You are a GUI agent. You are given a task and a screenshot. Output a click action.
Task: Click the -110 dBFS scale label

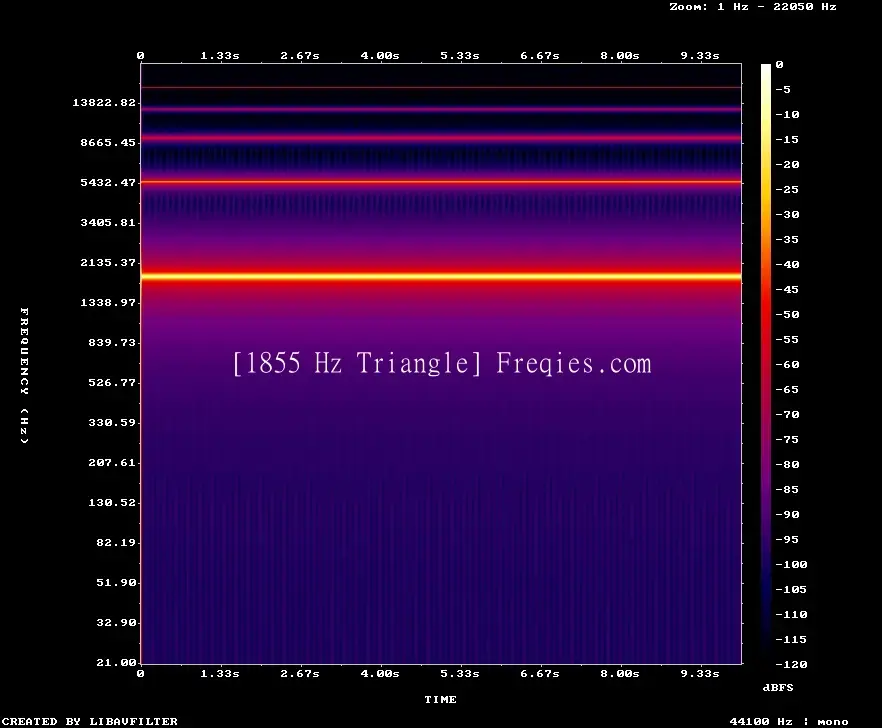[791, 614]
